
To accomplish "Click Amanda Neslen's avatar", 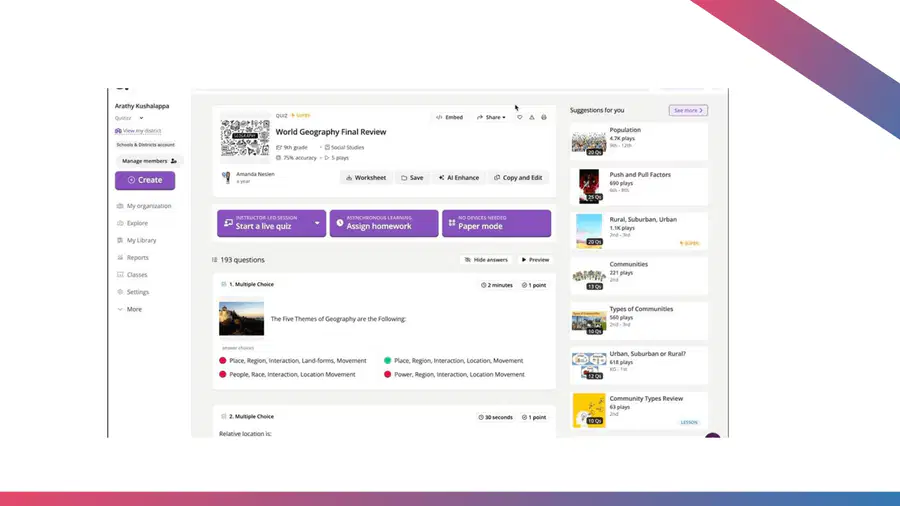I will [x=227, y=177].
